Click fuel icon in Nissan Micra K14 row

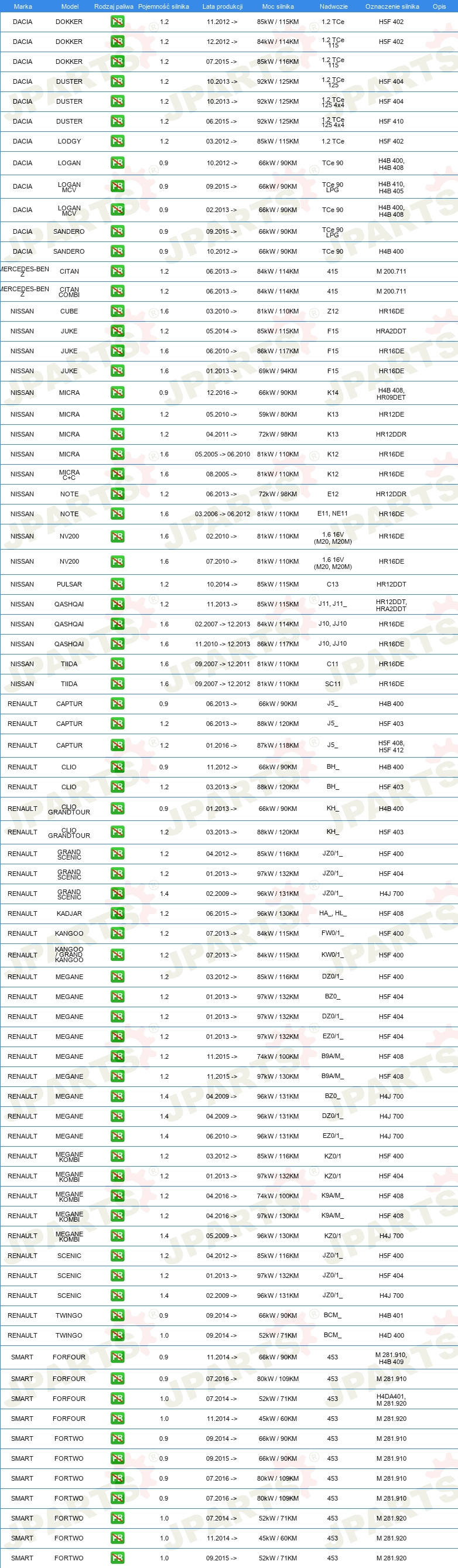click(117, 393)
